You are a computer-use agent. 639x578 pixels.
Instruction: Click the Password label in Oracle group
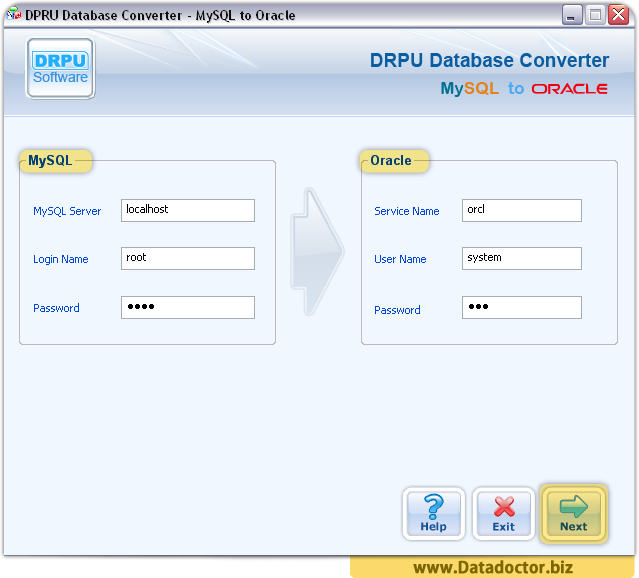point(397,310)
